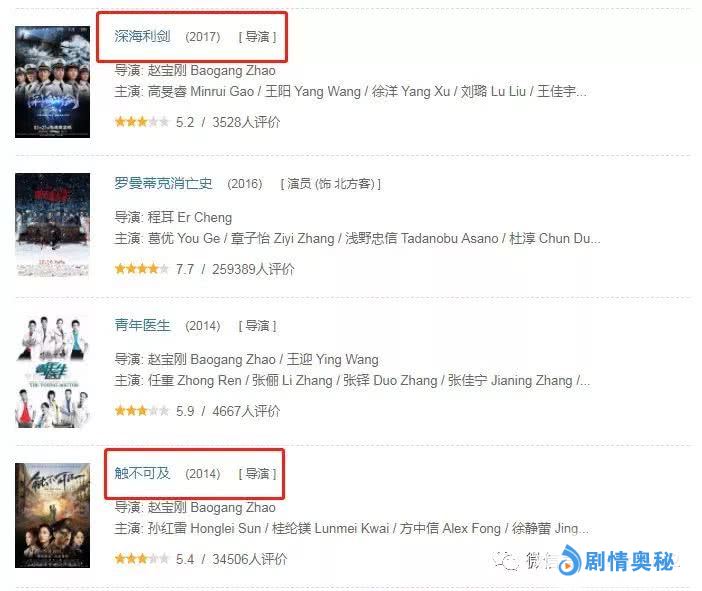Click the 7.7 rating score
This screenshot has width=702, height=591.
[185, 269]
